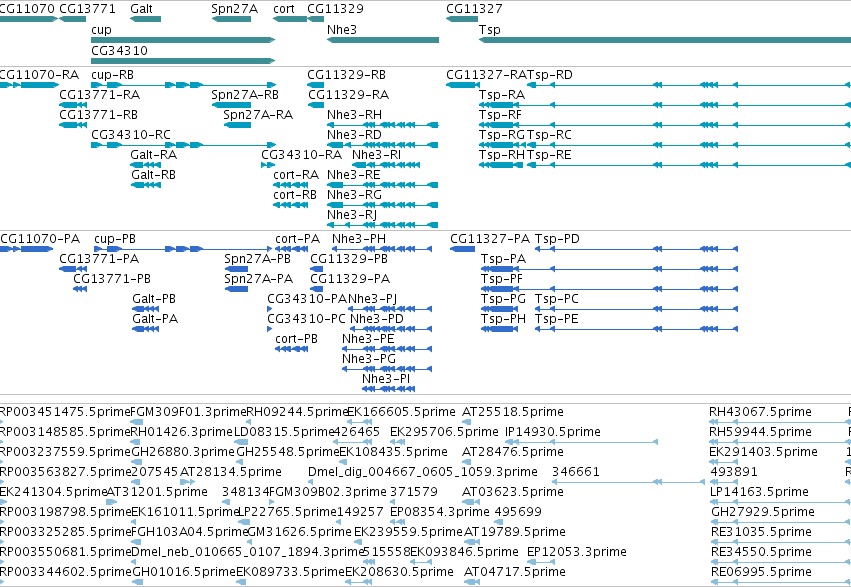This screenshot has height=587, width=851.
Task: Click AT28134.5prime EST label
Action: tap(231, 472)
